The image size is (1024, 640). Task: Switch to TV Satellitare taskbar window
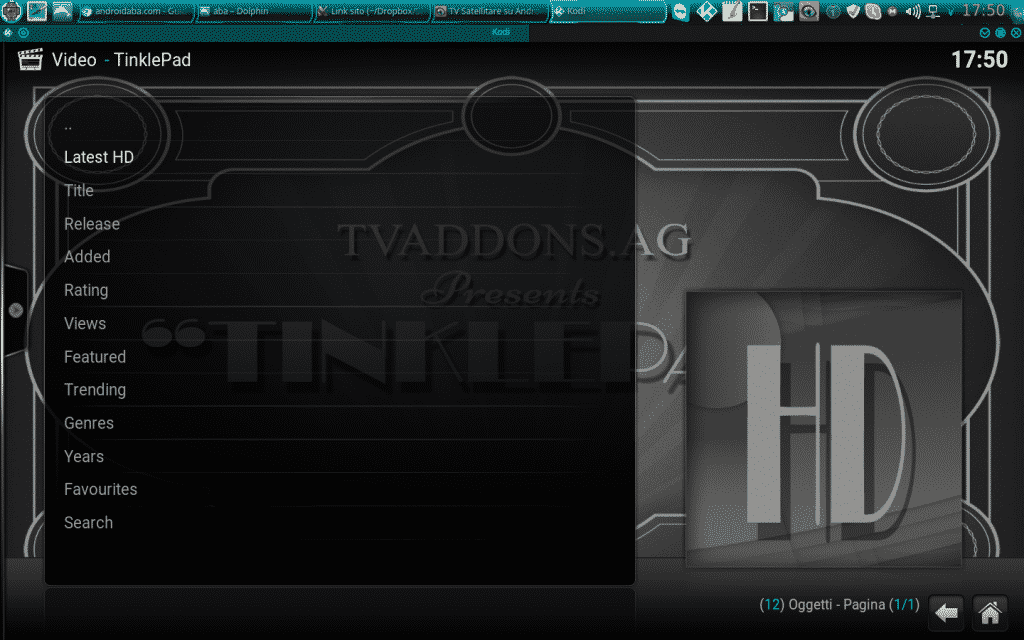pos(489,11)
